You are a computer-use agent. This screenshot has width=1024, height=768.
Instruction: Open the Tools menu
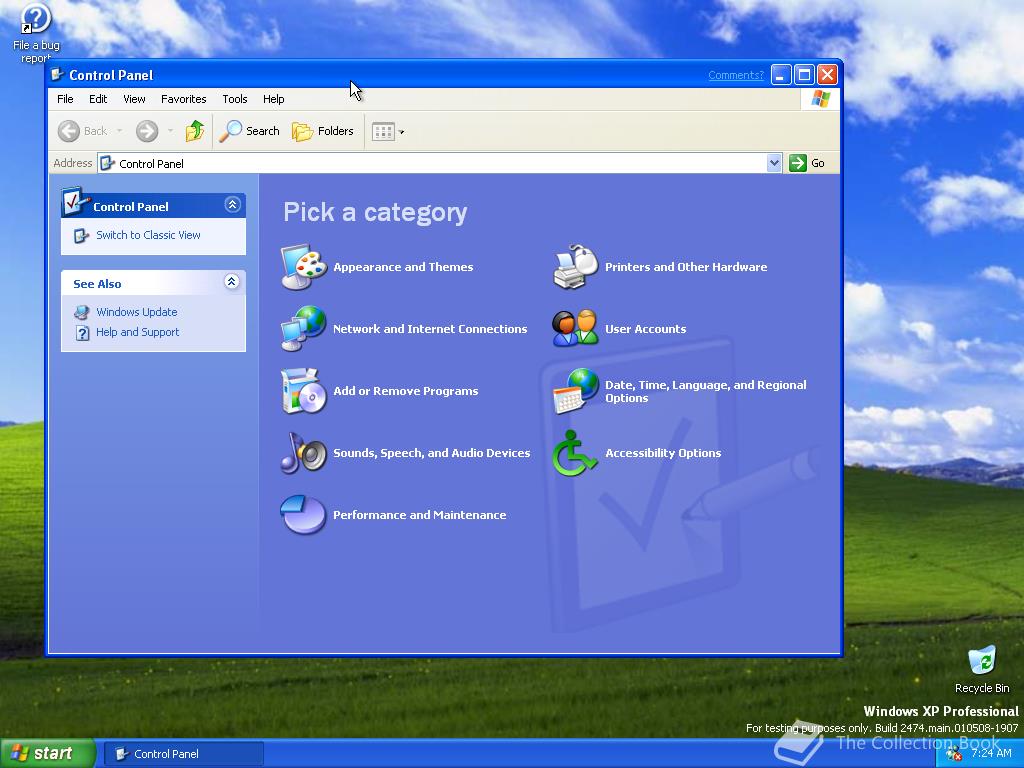234,99
